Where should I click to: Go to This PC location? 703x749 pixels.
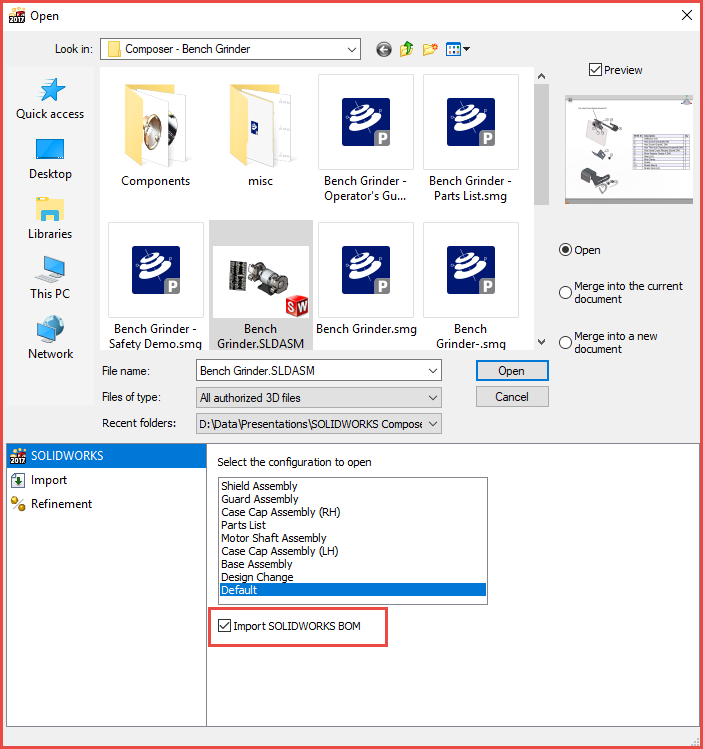[50, 278]
